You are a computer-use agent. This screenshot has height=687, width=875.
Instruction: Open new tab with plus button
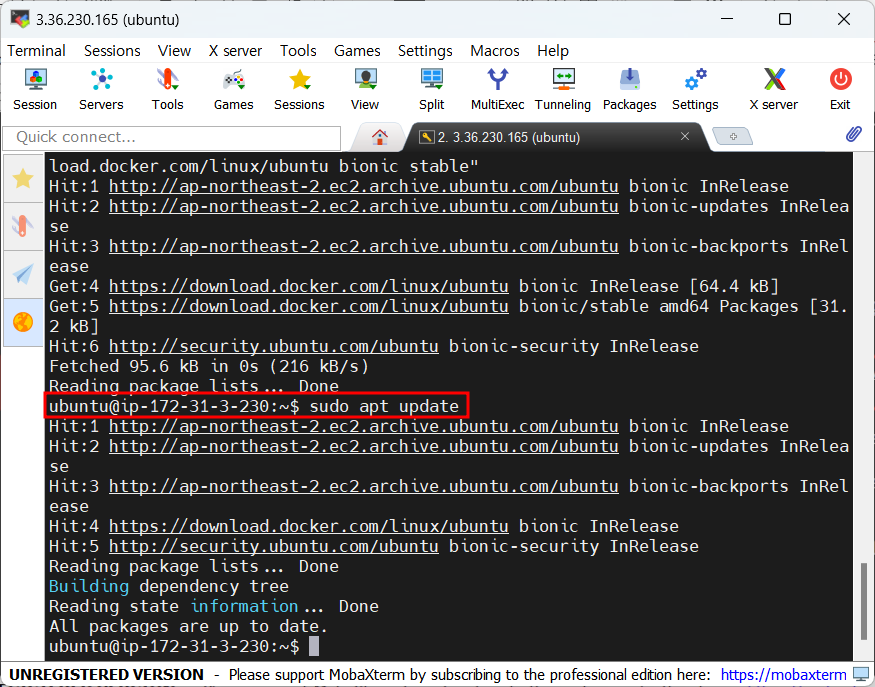tap(733, 136)
